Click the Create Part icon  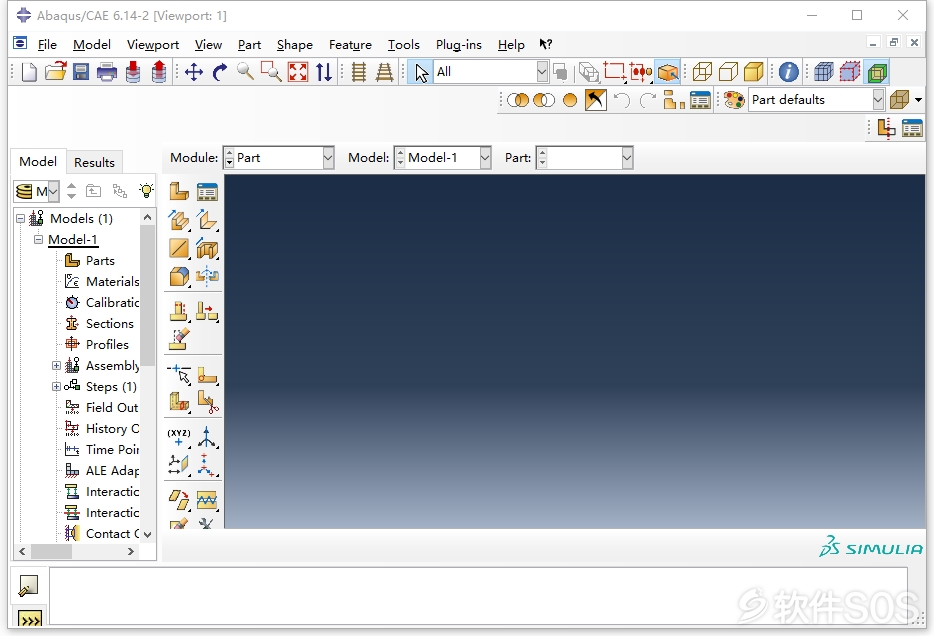[x=179, y=192]
